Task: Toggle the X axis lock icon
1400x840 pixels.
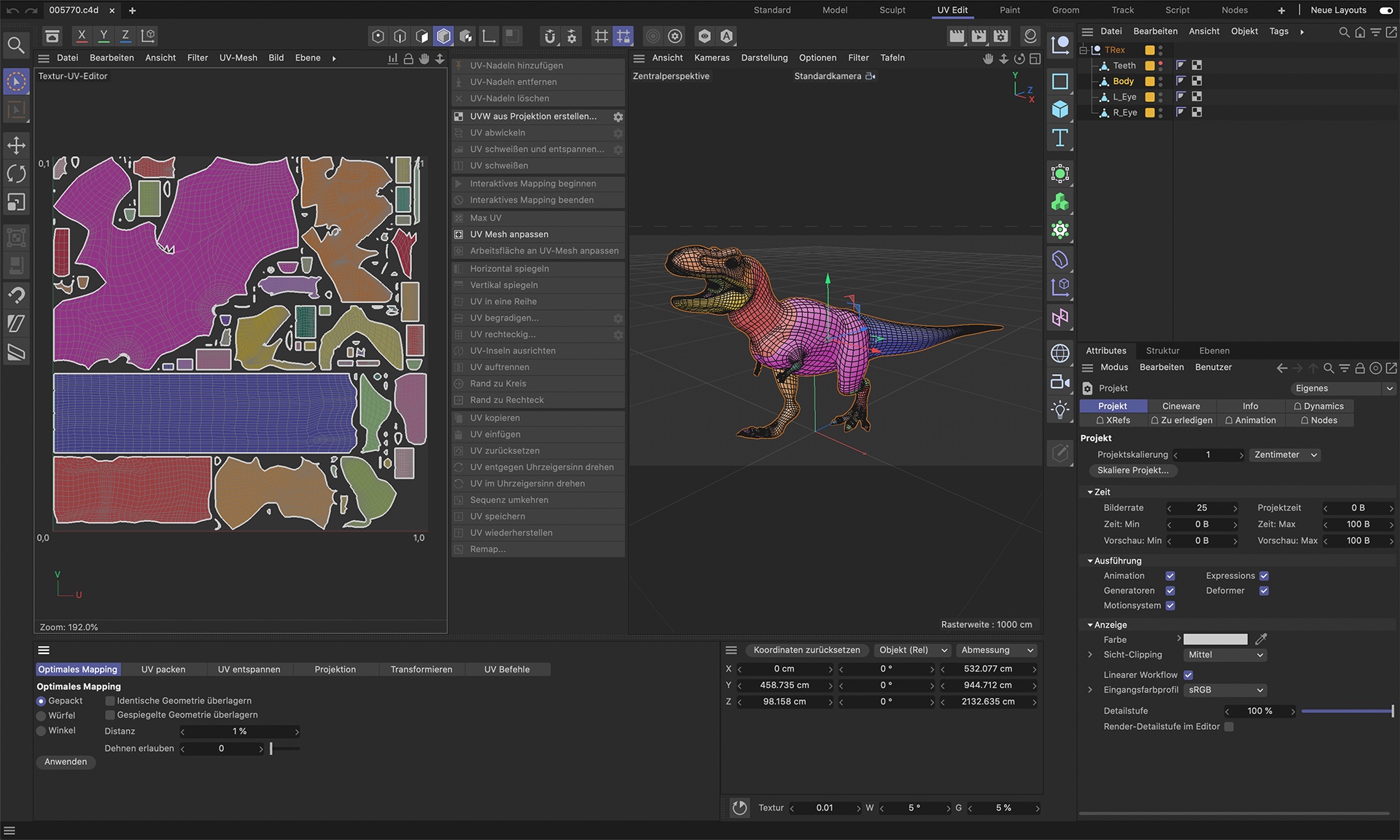Action: point(82,36)
